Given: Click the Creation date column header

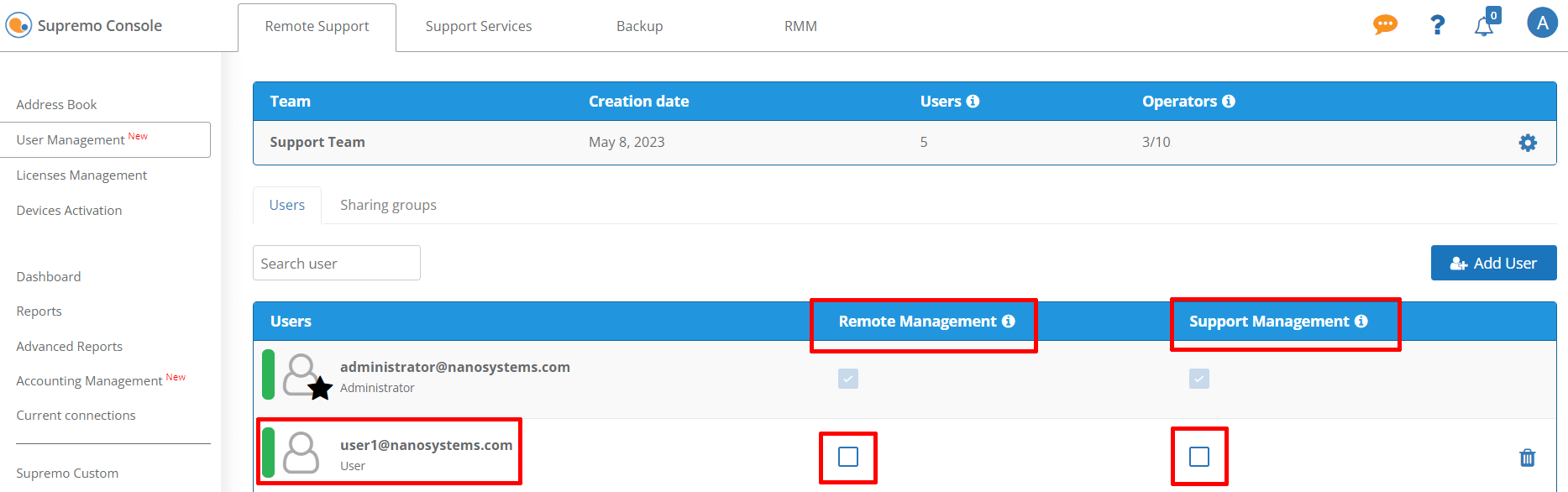Looking at the screenshot, I should click(x=639, y=102).
